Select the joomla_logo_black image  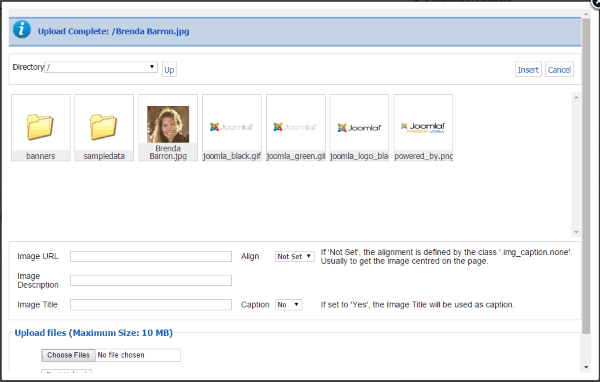pyautogui.click(x=359, y=127)
